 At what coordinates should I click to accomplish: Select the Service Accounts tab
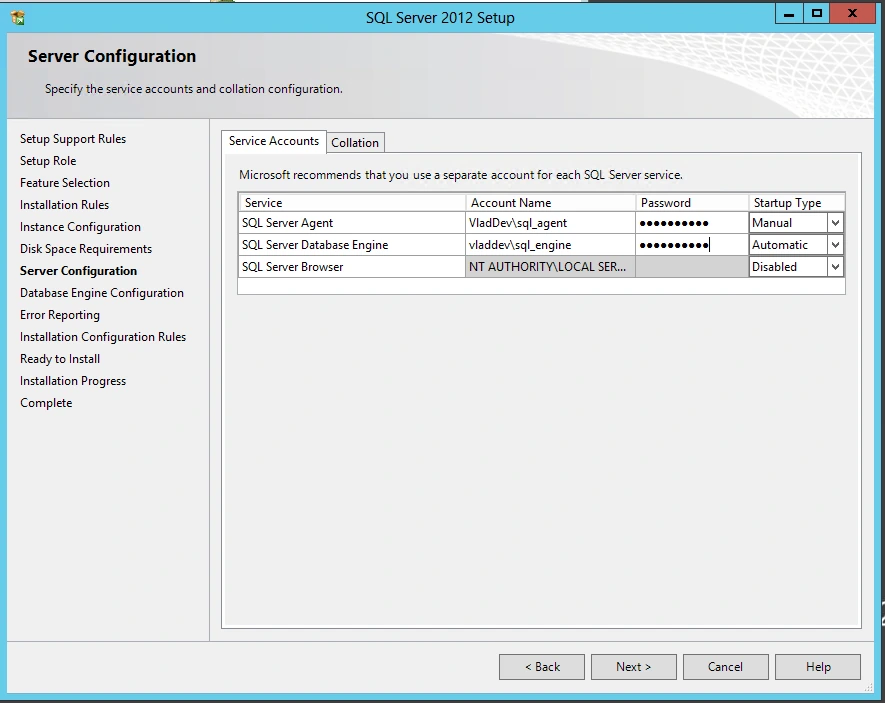[x=274, y=141]
